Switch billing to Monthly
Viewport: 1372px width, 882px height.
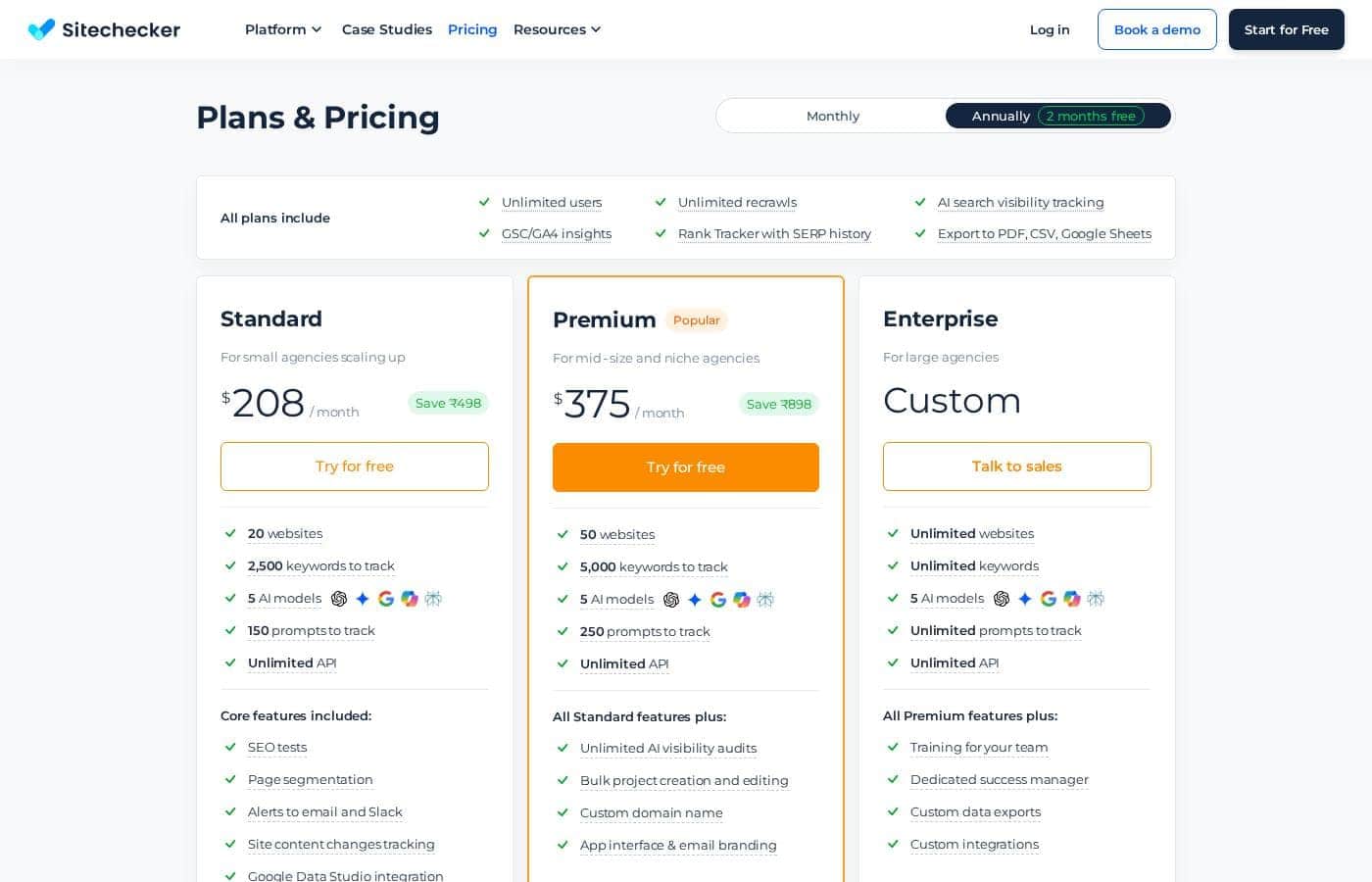(x=832, y=116)
